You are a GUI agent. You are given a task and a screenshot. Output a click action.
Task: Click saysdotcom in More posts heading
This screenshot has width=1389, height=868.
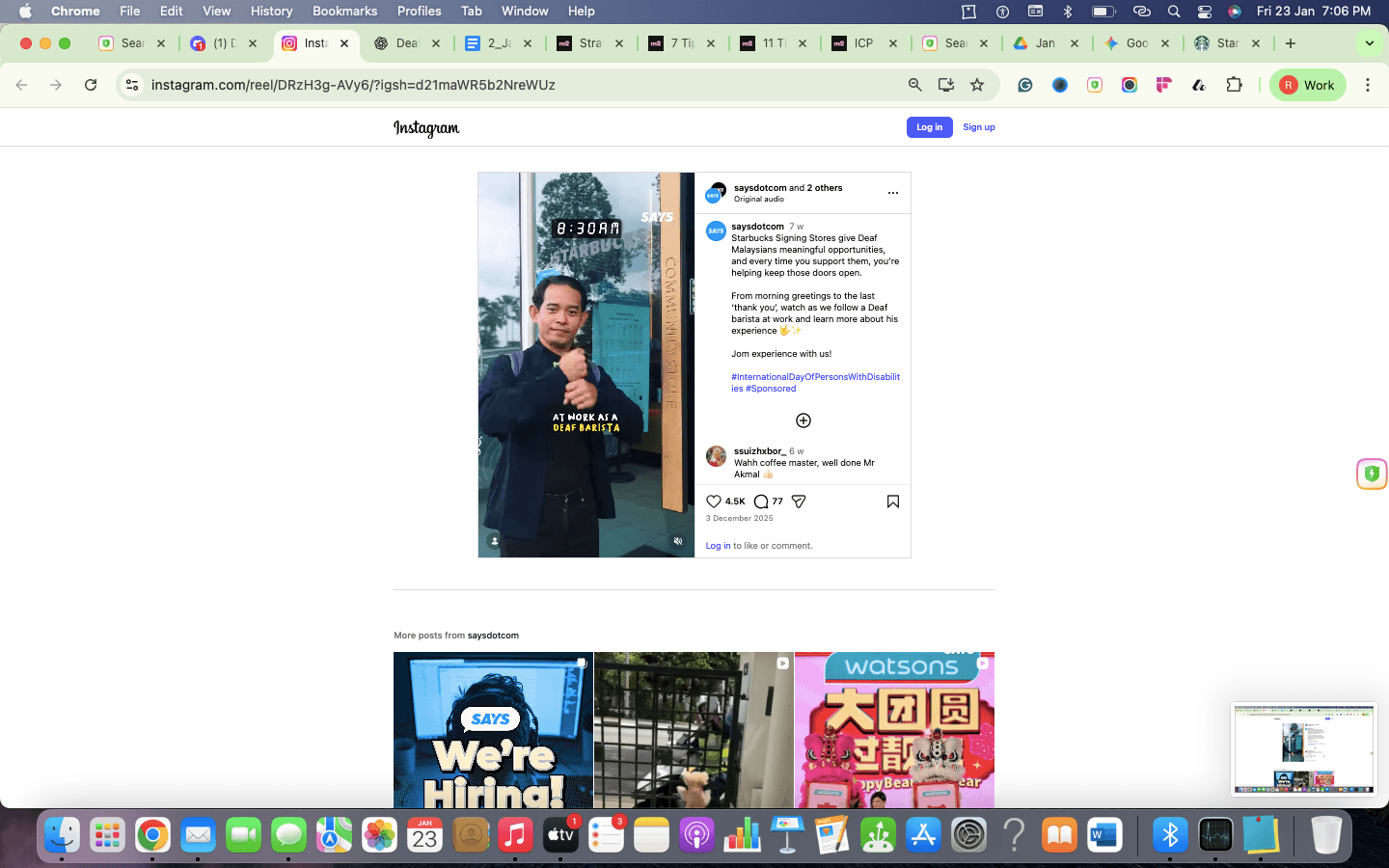point(493,636)
